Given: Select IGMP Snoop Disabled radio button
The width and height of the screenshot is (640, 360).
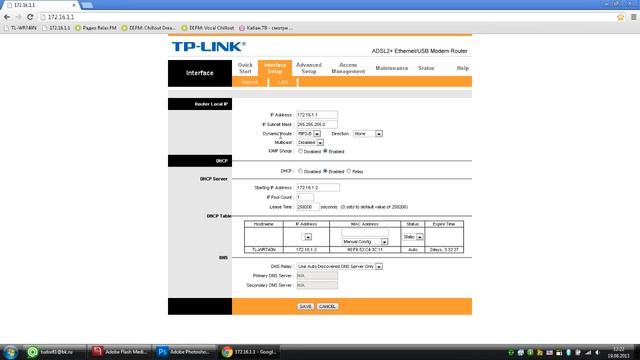Looking at the screenshot, I should (x=300, y=151).
